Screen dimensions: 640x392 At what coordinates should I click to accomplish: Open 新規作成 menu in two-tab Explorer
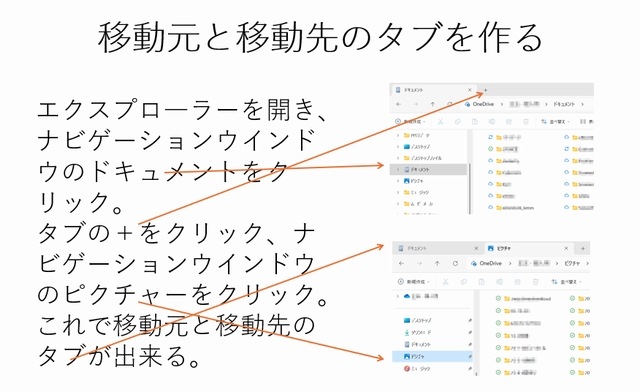pos(413,282)
